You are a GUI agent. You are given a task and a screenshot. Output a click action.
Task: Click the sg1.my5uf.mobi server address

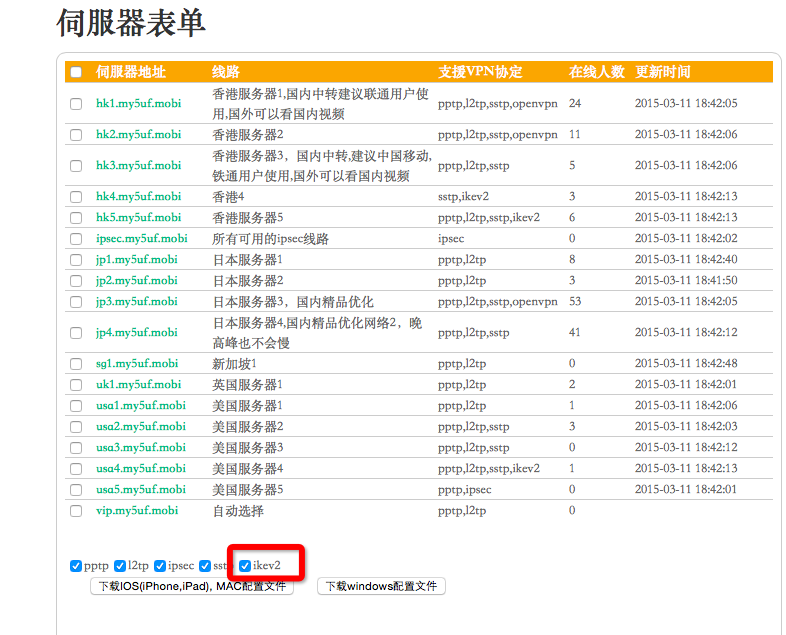137,363
